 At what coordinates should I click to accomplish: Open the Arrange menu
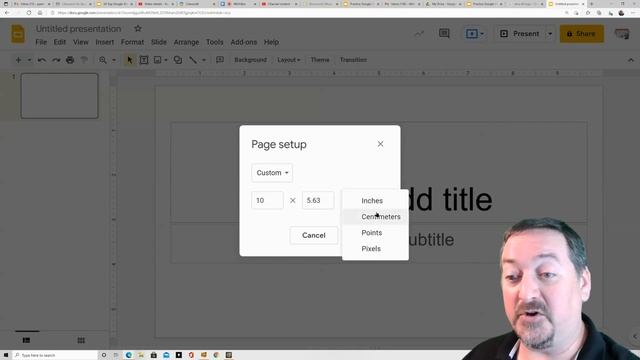[186, 42]
